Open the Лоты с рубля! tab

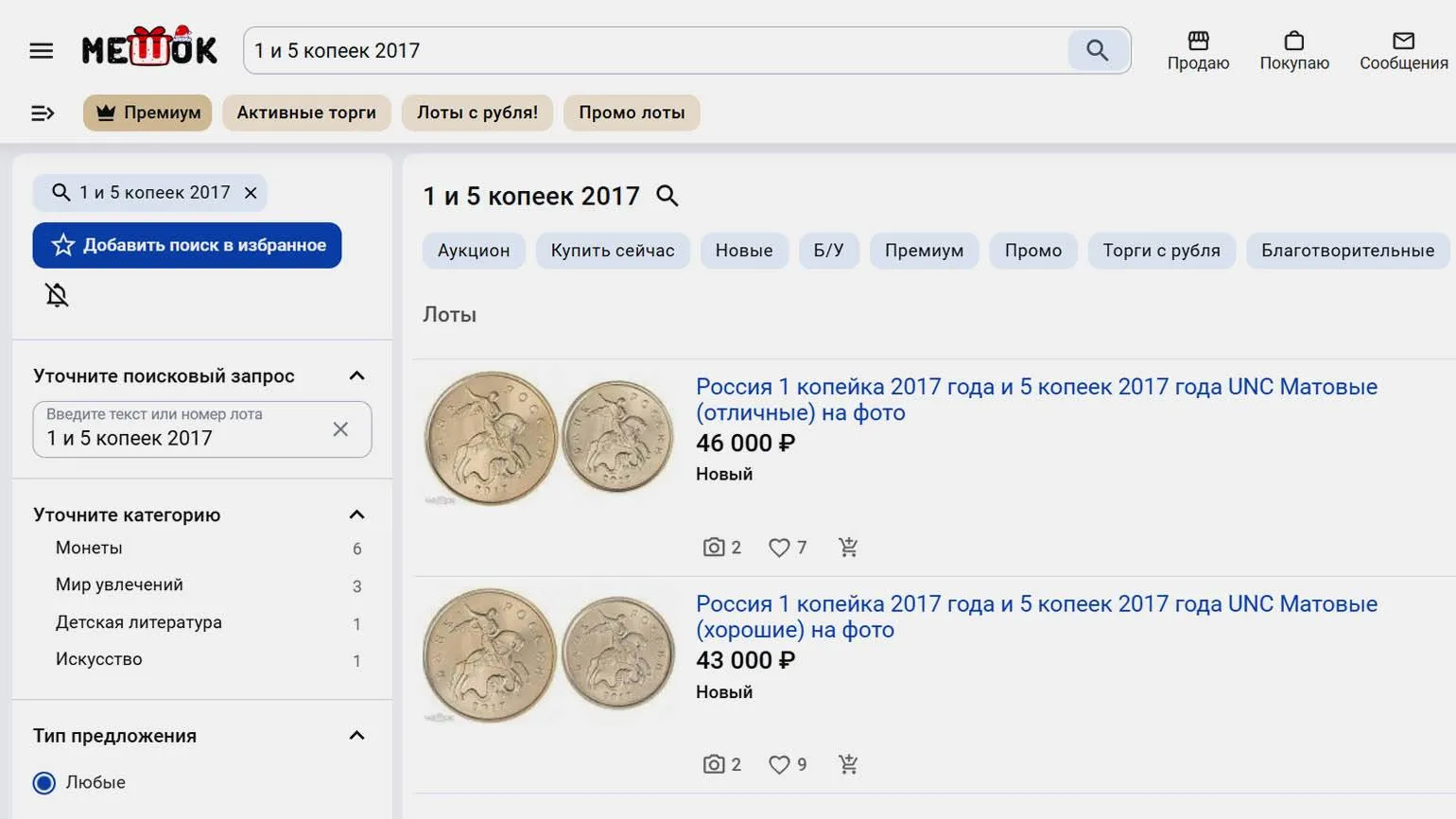(477, 113)
